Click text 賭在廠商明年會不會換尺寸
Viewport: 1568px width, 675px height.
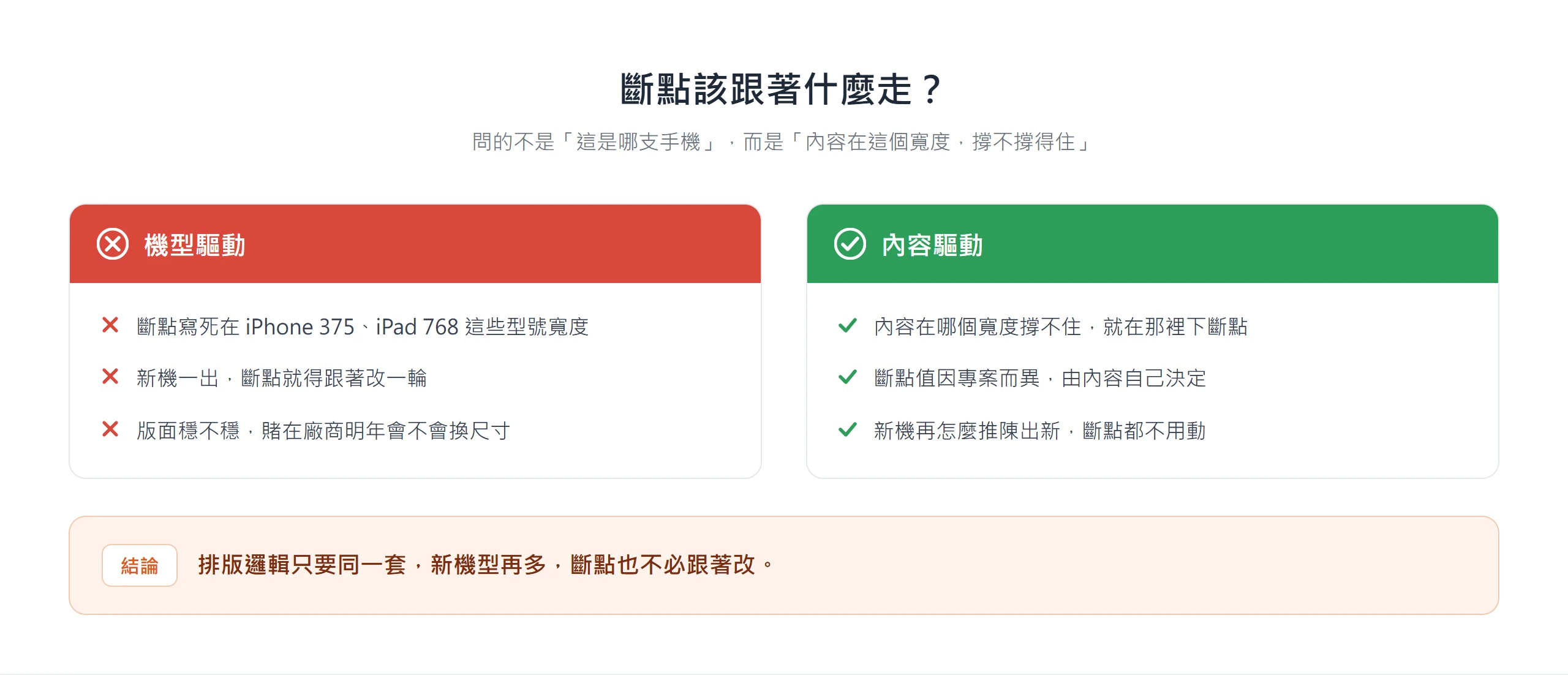click(386, 431)
